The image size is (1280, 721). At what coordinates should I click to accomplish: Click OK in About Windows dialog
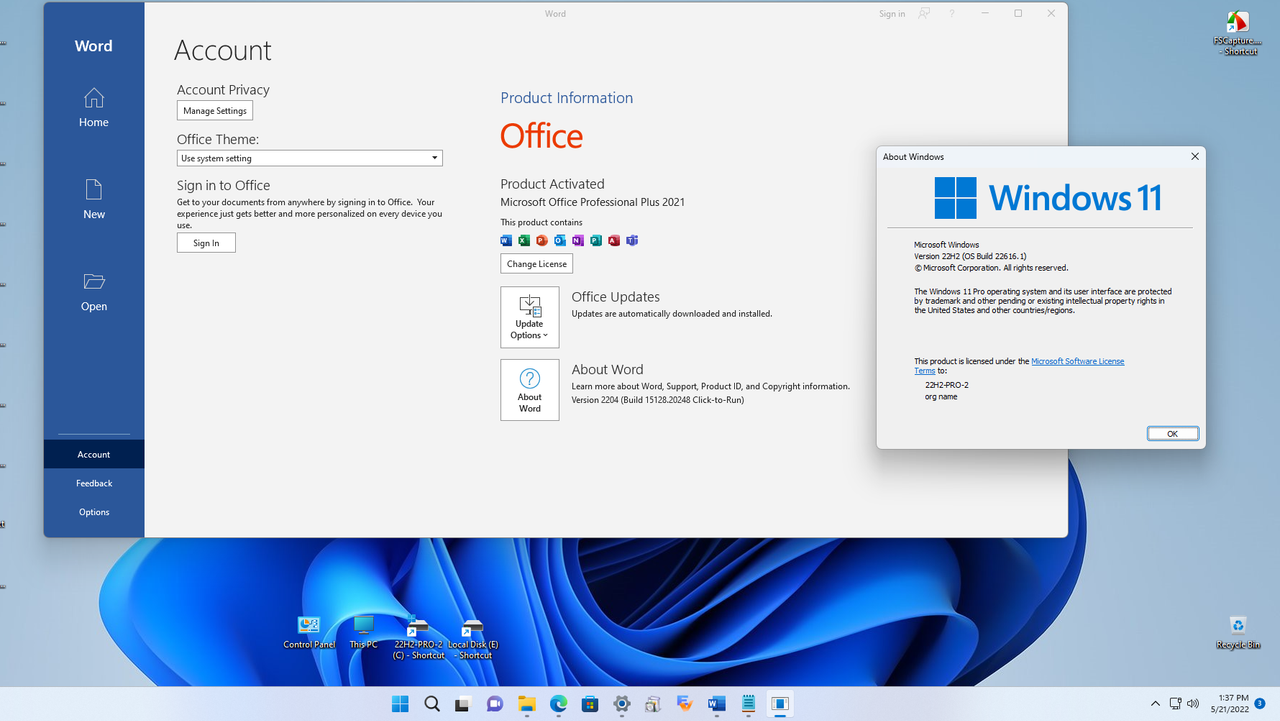coord(1172,434)
